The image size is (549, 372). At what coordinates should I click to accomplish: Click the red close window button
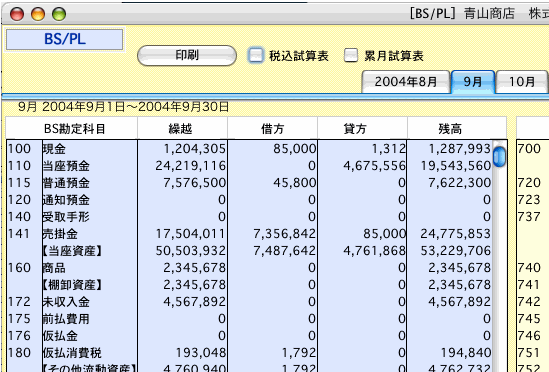click(x=17, y=14)
